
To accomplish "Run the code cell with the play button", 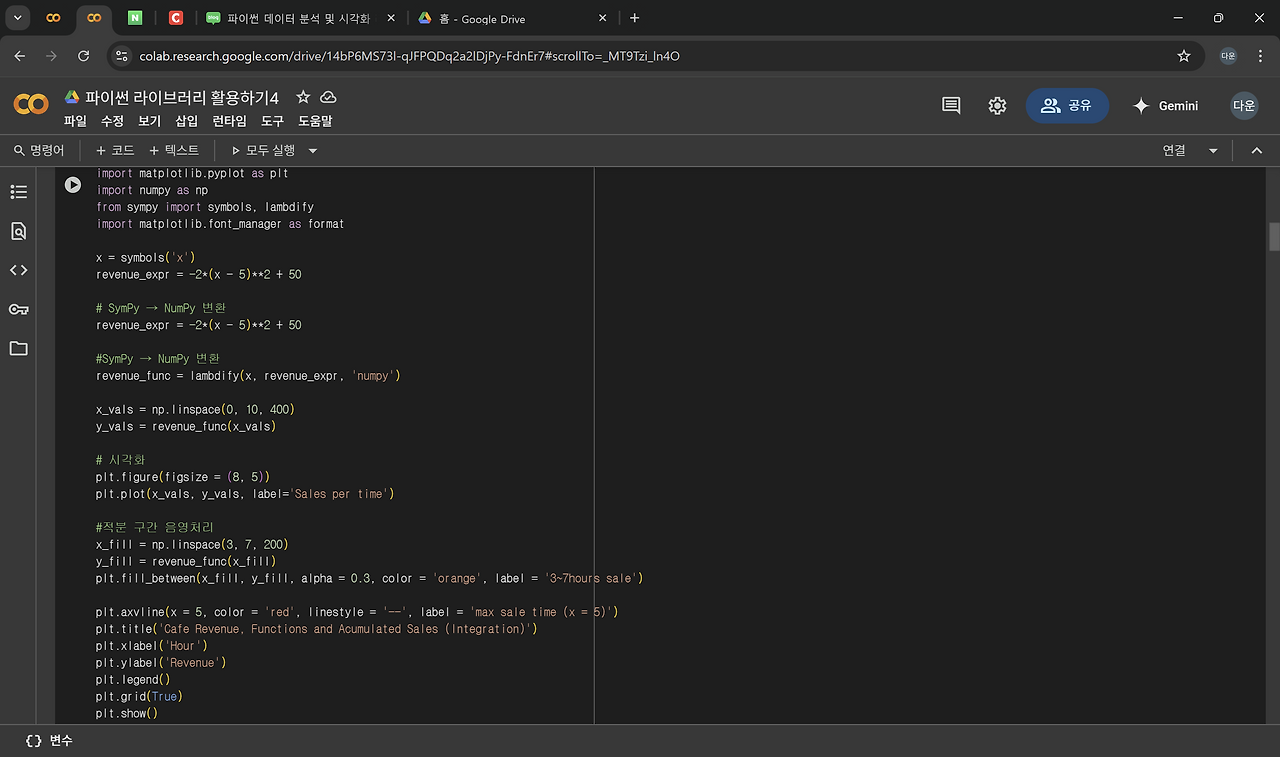I will tap(73, 185).
